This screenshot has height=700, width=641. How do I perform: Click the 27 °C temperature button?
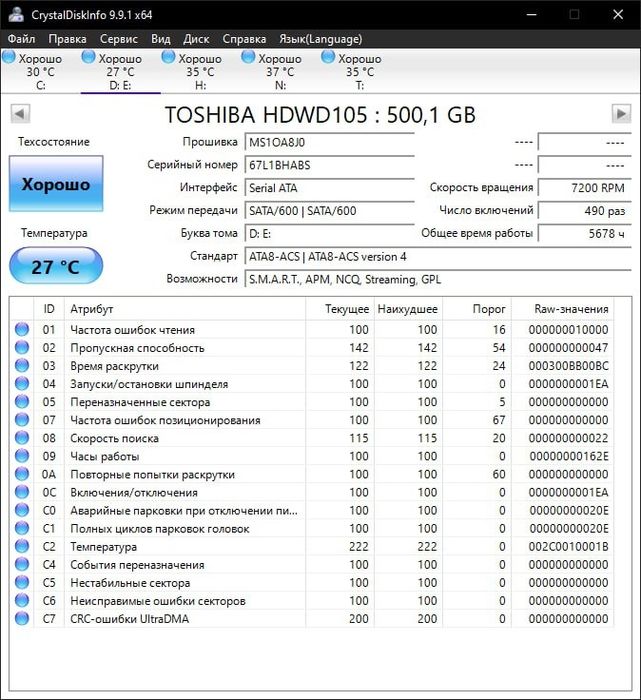tap(56, 266)
